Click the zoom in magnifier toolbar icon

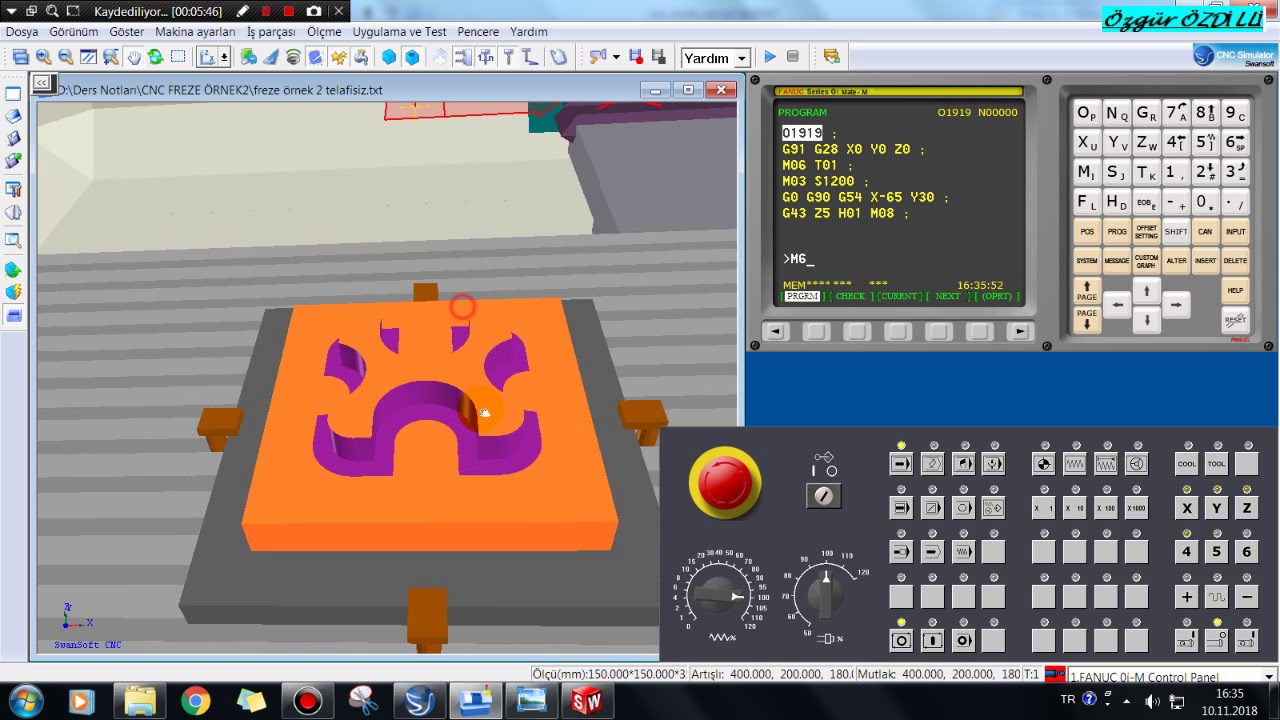tap(43, 57)
